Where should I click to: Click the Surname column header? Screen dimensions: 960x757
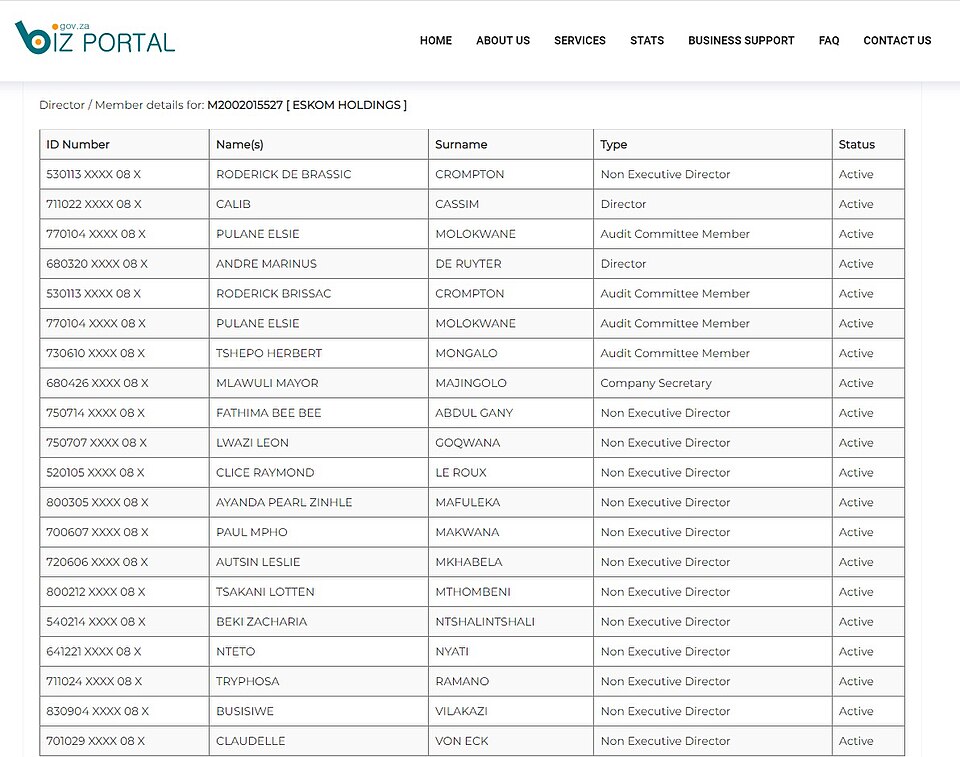click(461, 145)
